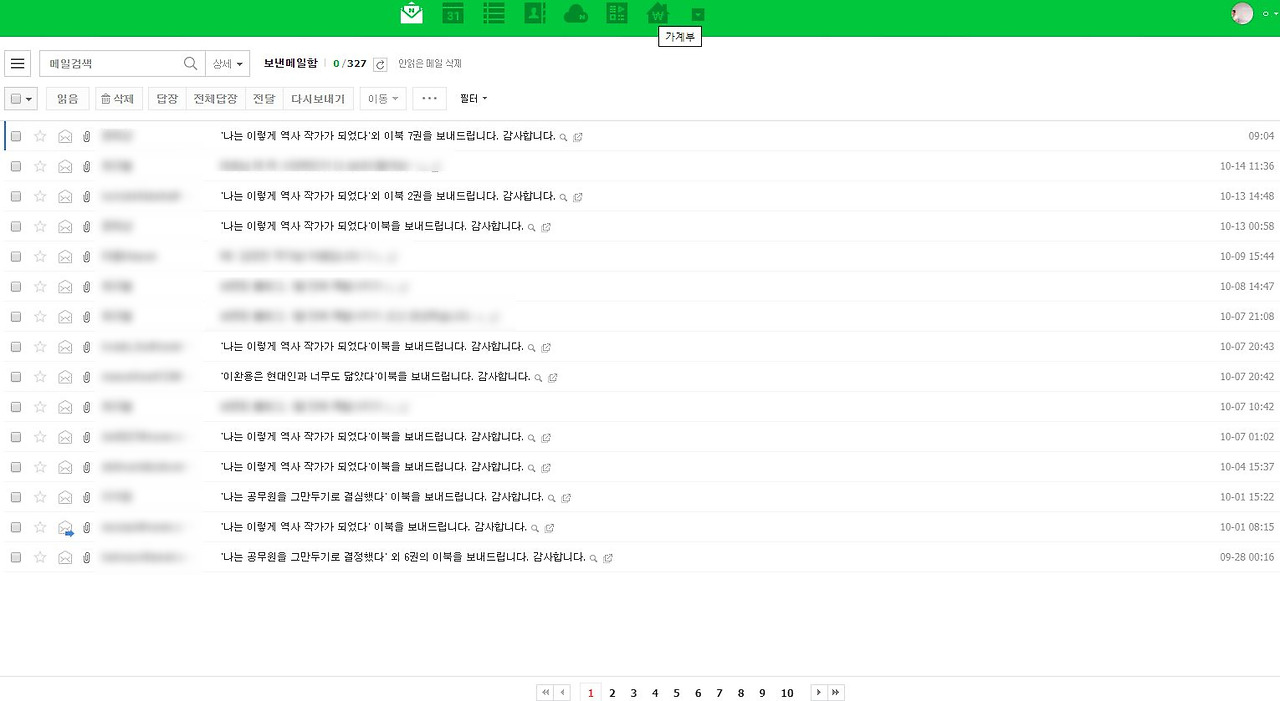Click the mail search input field

pos(110,63)
